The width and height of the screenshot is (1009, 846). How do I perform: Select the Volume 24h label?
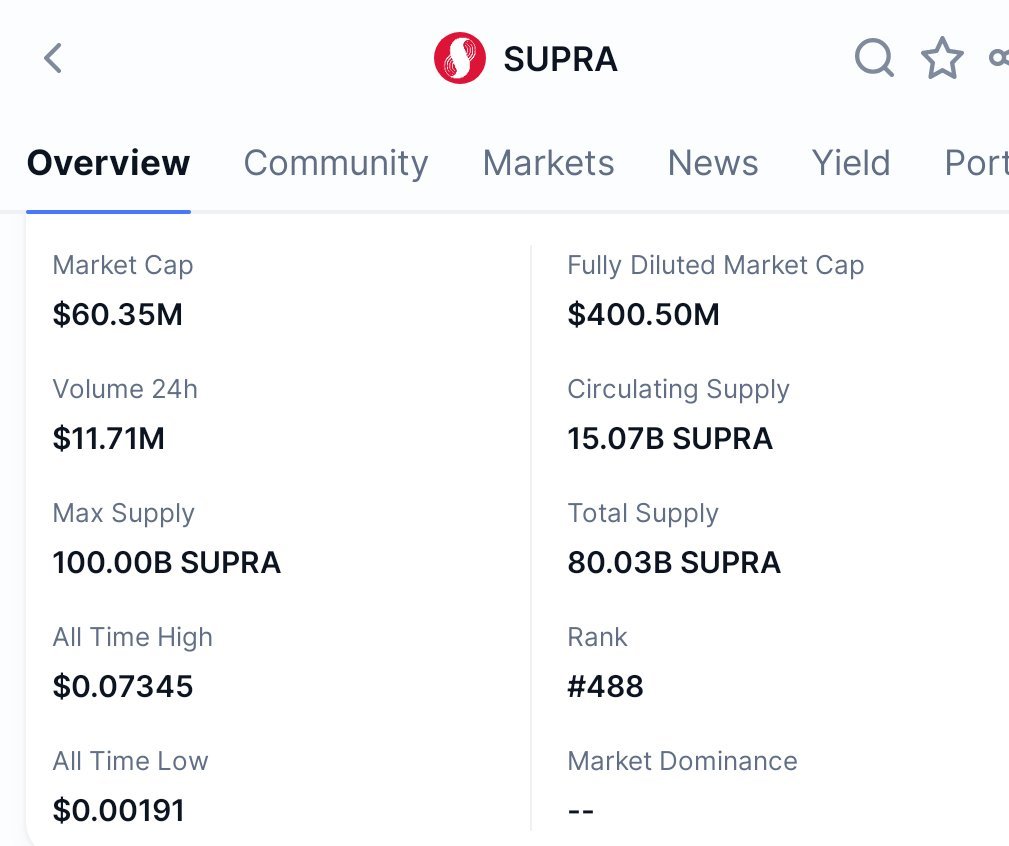point(125,389)
